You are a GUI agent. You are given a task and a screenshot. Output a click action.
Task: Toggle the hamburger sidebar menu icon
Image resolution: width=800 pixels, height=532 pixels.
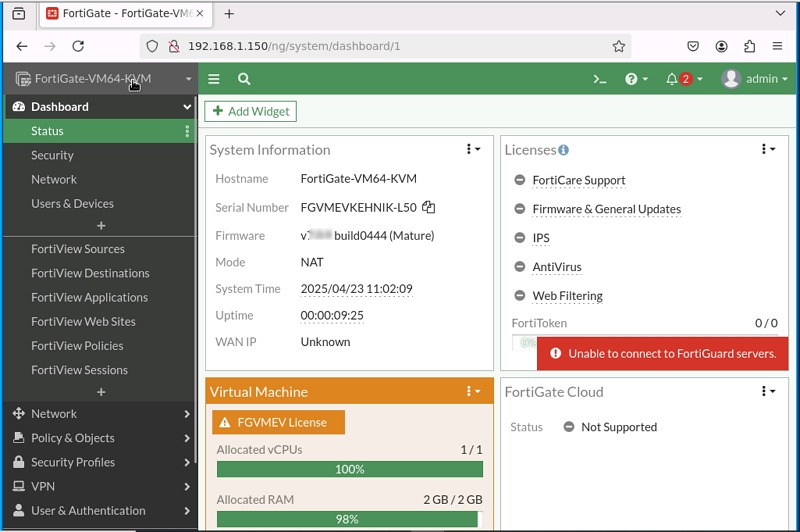coord(214,79)
